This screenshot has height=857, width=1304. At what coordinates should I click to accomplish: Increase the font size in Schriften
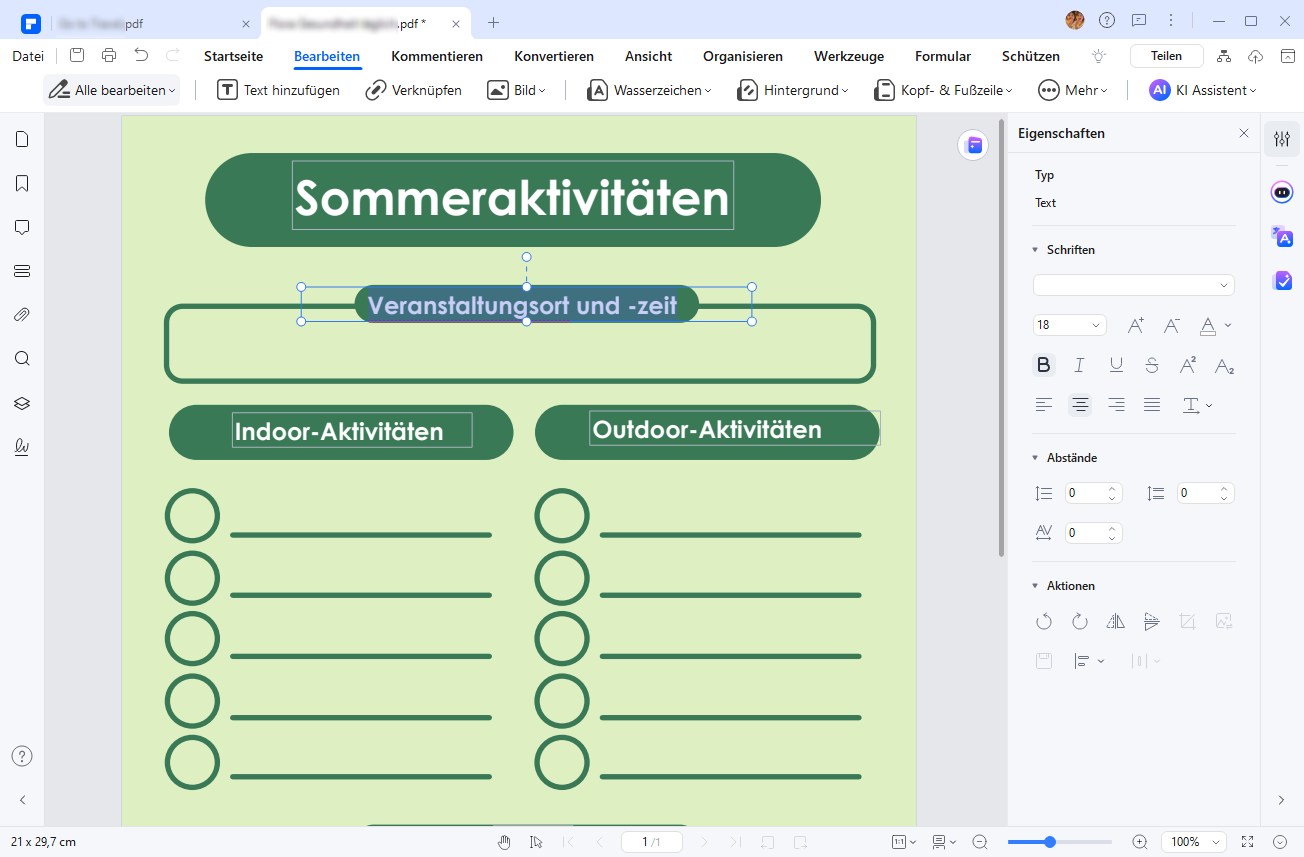tap(1136, 325)
